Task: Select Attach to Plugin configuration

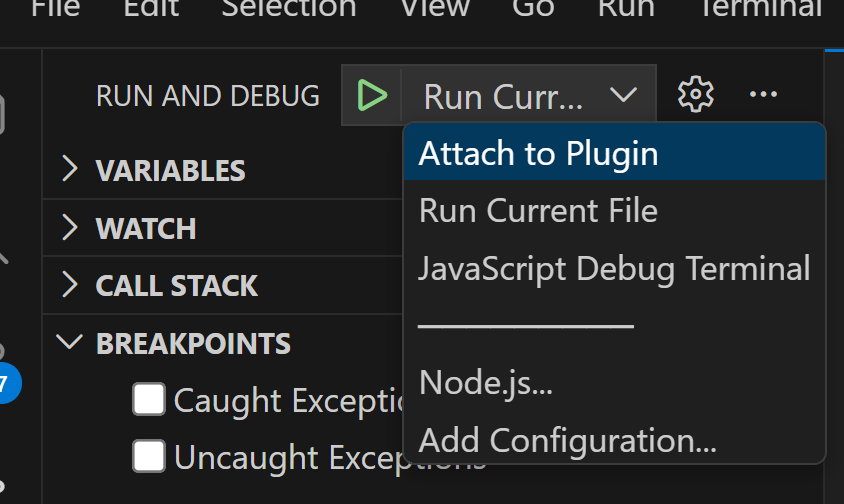Action: (x=538, y=154)
